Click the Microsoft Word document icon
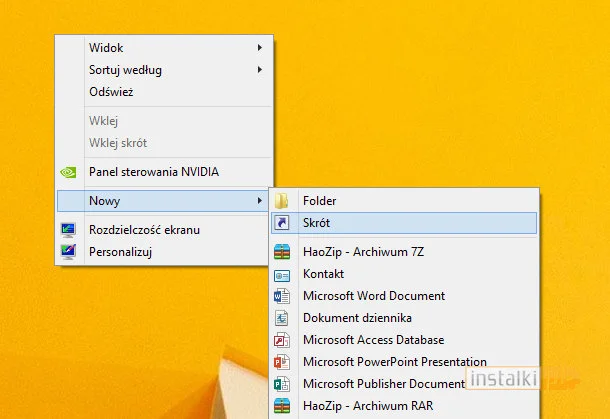 [x=282, y=296]
